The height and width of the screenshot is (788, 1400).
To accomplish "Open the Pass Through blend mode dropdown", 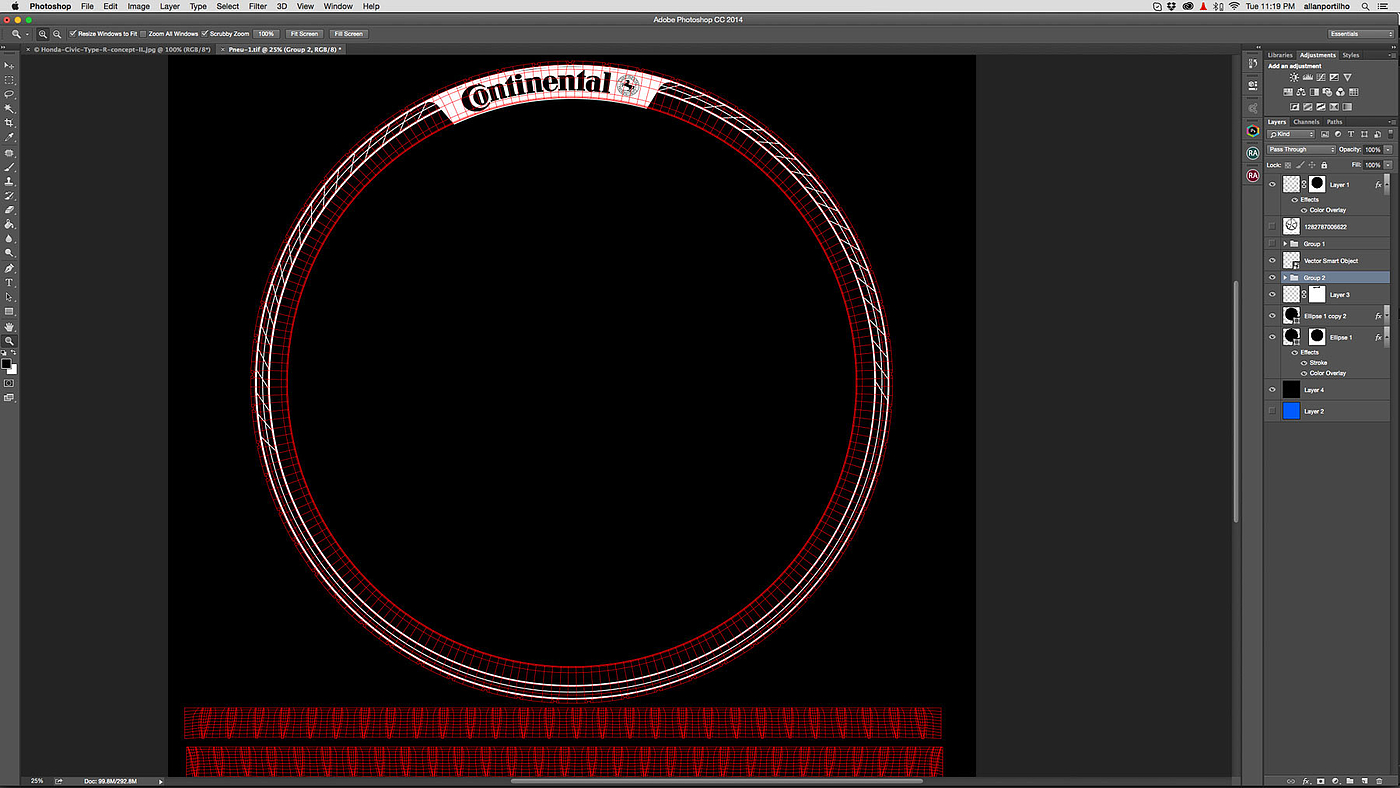I will tap(1300, 149).
